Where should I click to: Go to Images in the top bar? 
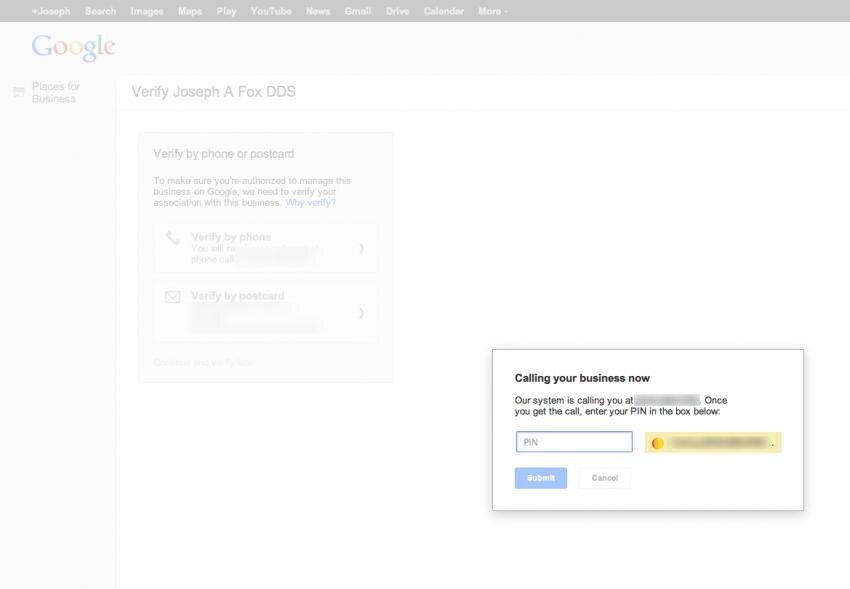pyautogui.click(x=147, y=11)
